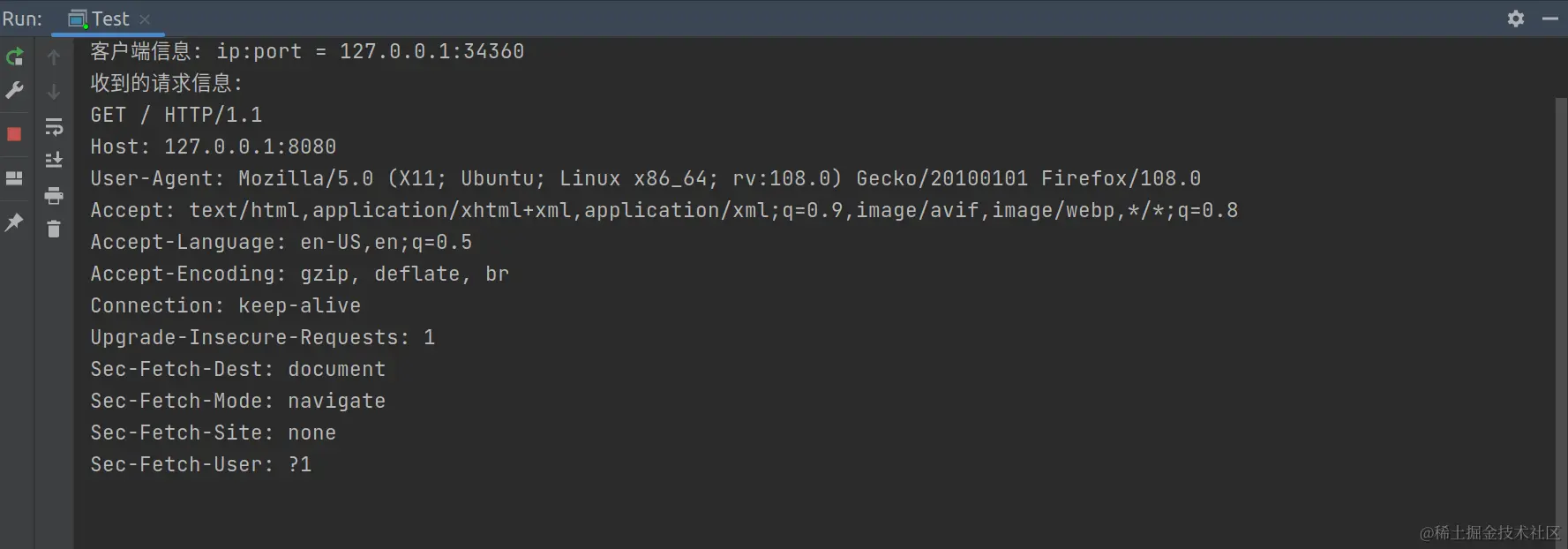Print the console output
This screenshot has width=1568, height=549.
click(x=54, y=195)
